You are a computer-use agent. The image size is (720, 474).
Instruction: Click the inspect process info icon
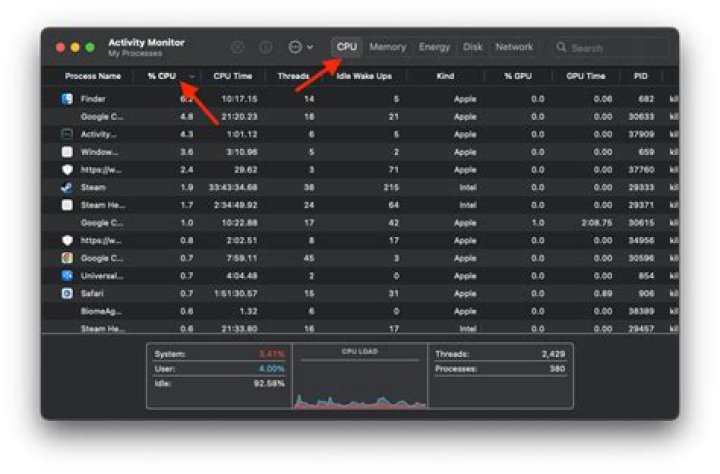266,47
